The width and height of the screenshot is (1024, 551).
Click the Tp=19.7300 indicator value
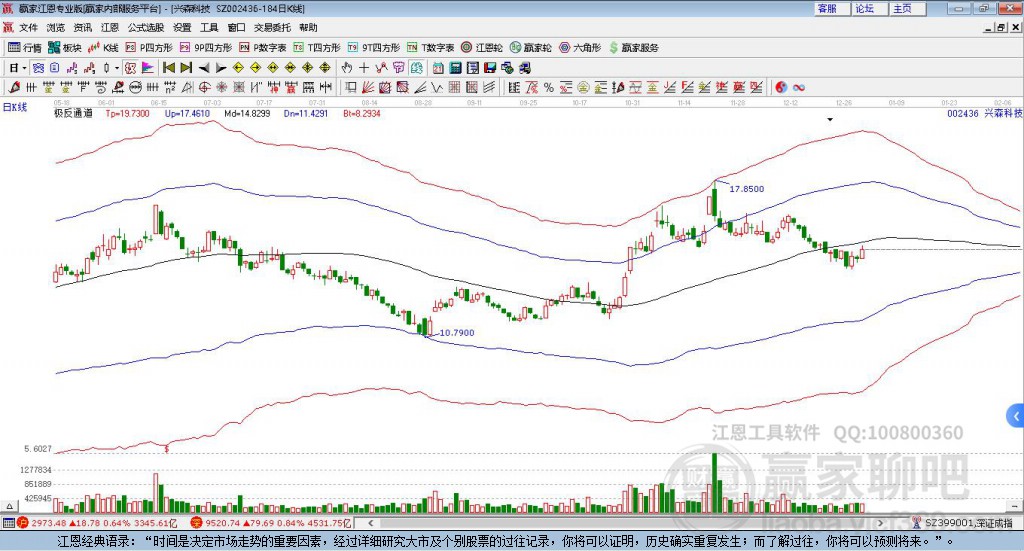[x=127, y=113]
